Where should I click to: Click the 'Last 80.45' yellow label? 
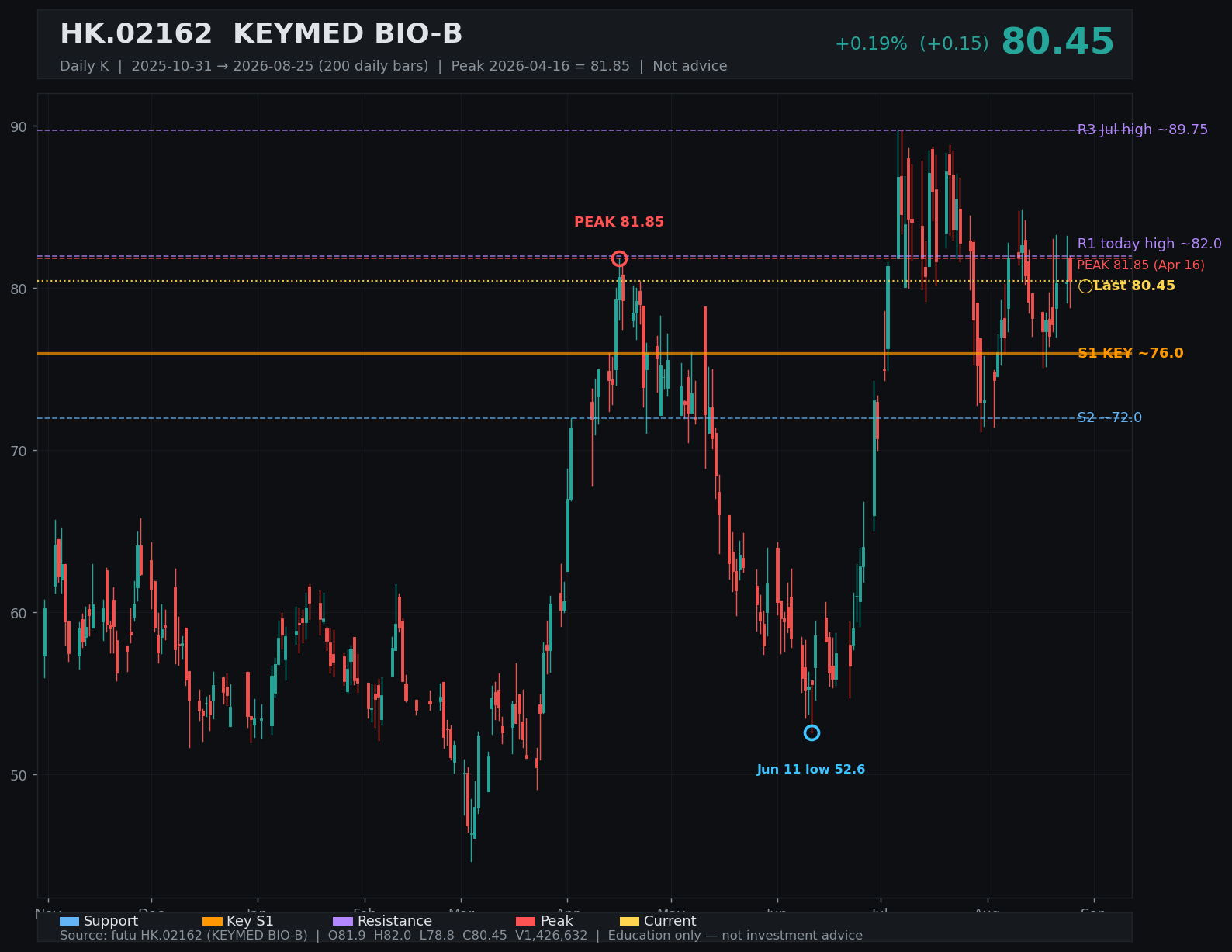click(x=1134, y=286)
